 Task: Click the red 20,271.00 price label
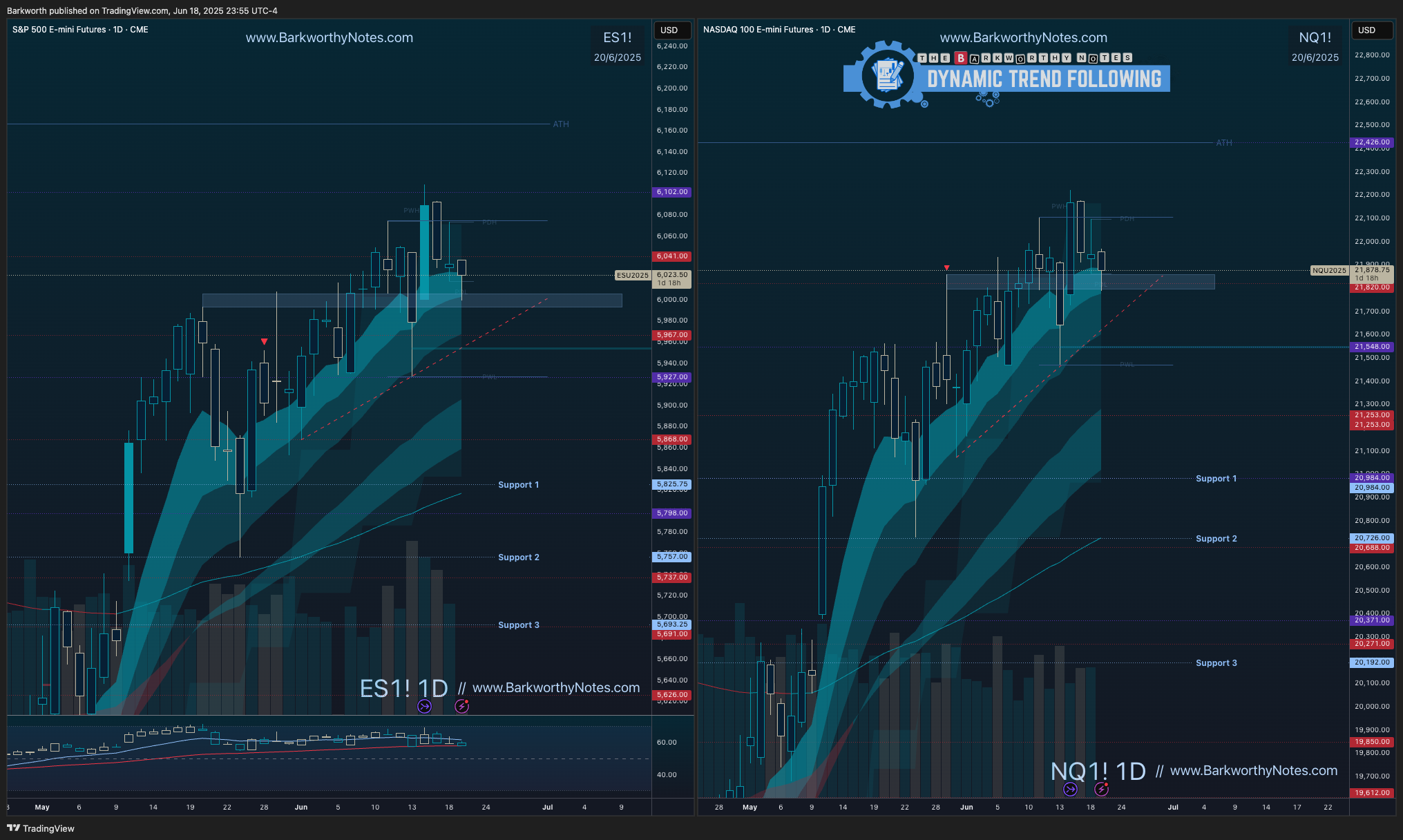1372,644
